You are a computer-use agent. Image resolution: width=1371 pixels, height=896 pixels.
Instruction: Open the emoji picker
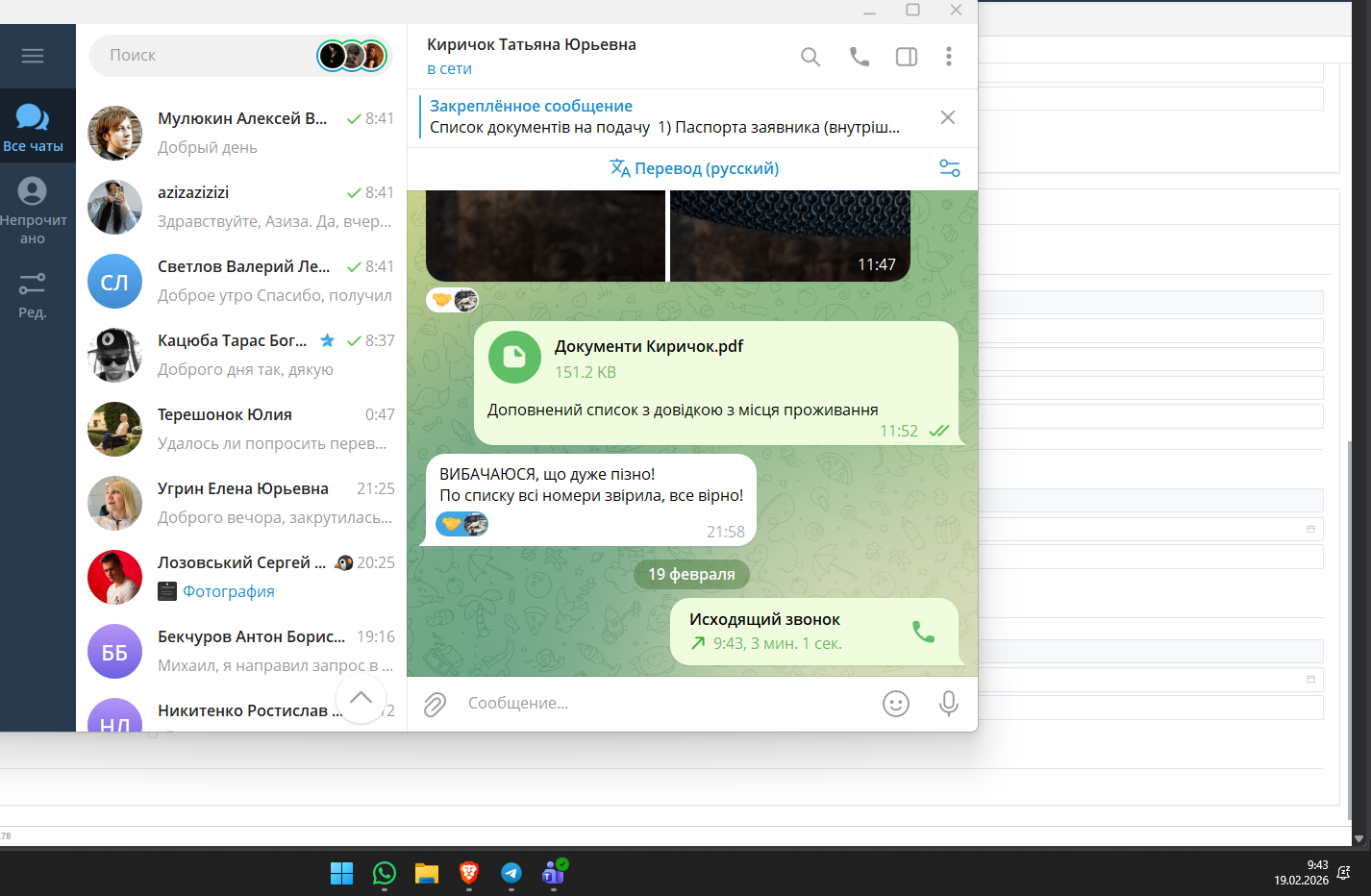click(x=896, y=705)
